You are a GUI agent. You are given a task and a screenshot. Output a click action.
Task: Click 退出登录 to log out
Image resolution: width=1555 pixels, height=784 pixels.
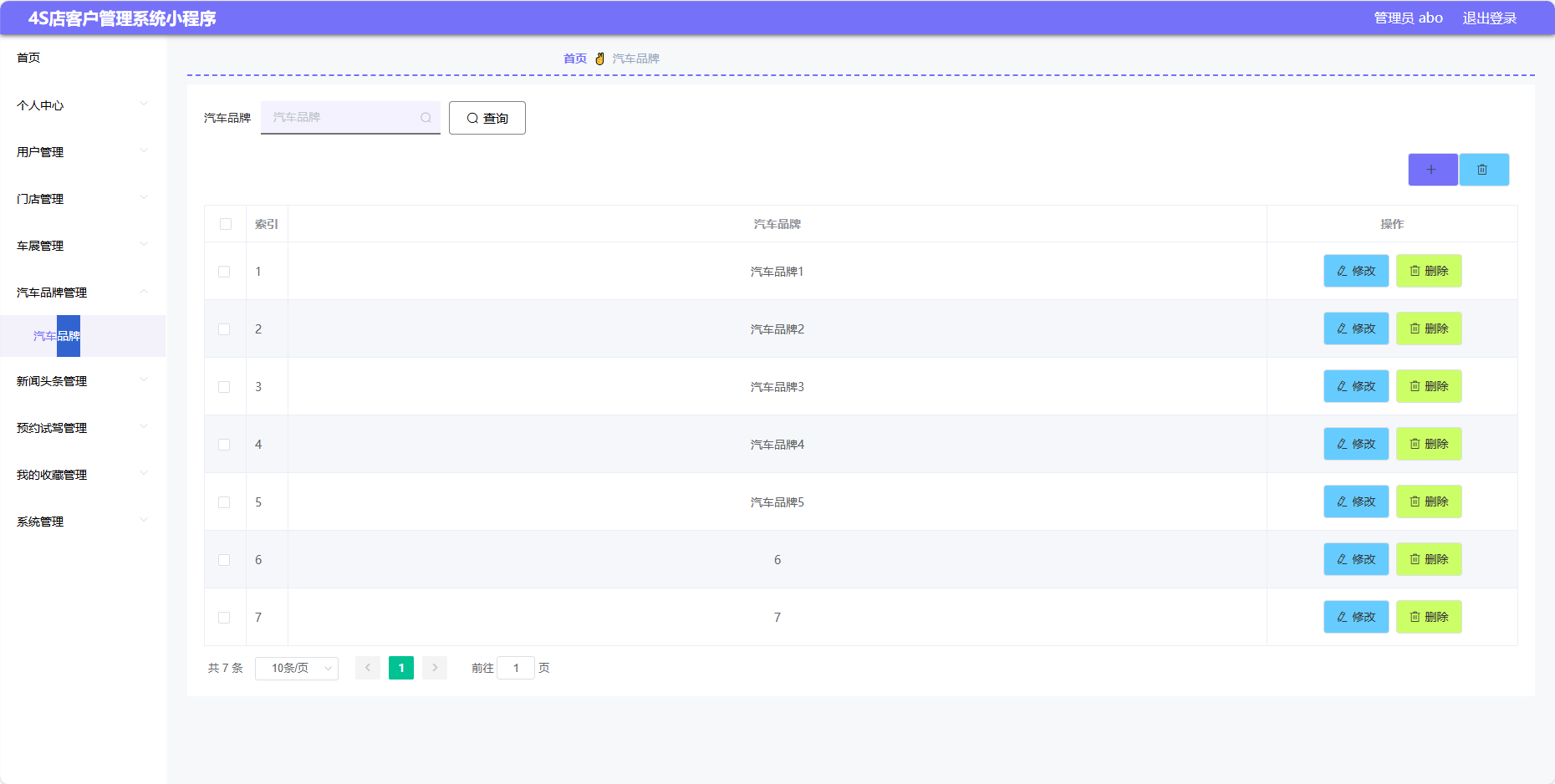point(1489,18)
